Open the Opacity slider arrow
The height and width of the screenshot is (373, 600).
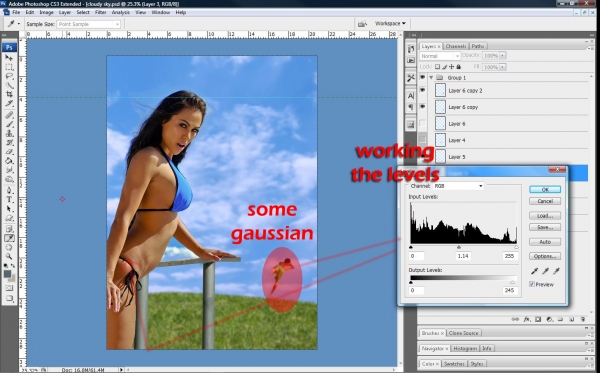point(502,55)
